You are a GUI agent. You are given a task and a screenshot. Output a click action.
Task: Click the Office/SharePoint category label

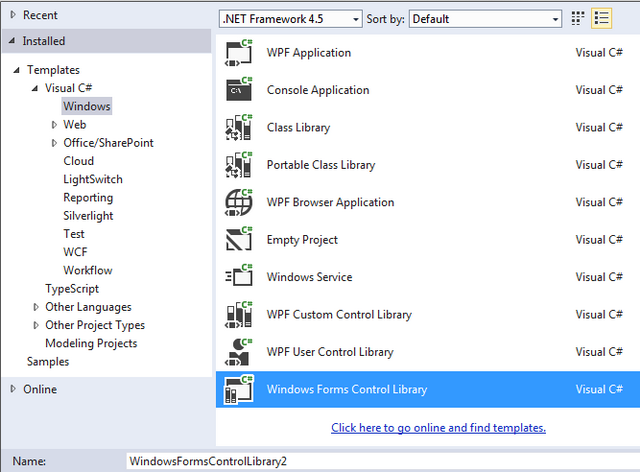point(108,143)
